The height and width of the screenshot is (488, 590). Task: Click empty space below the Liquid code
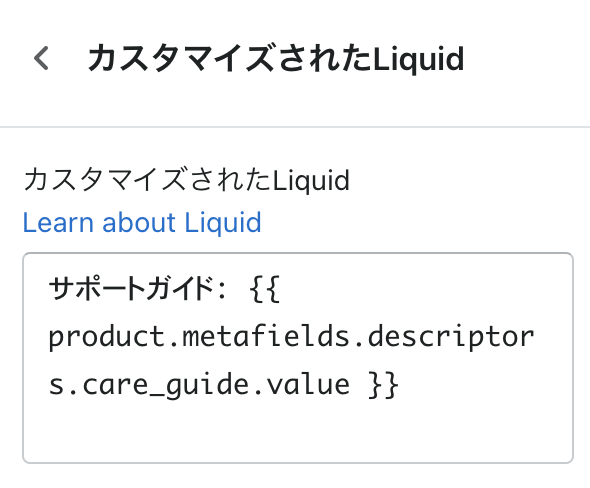coord(298,433)
